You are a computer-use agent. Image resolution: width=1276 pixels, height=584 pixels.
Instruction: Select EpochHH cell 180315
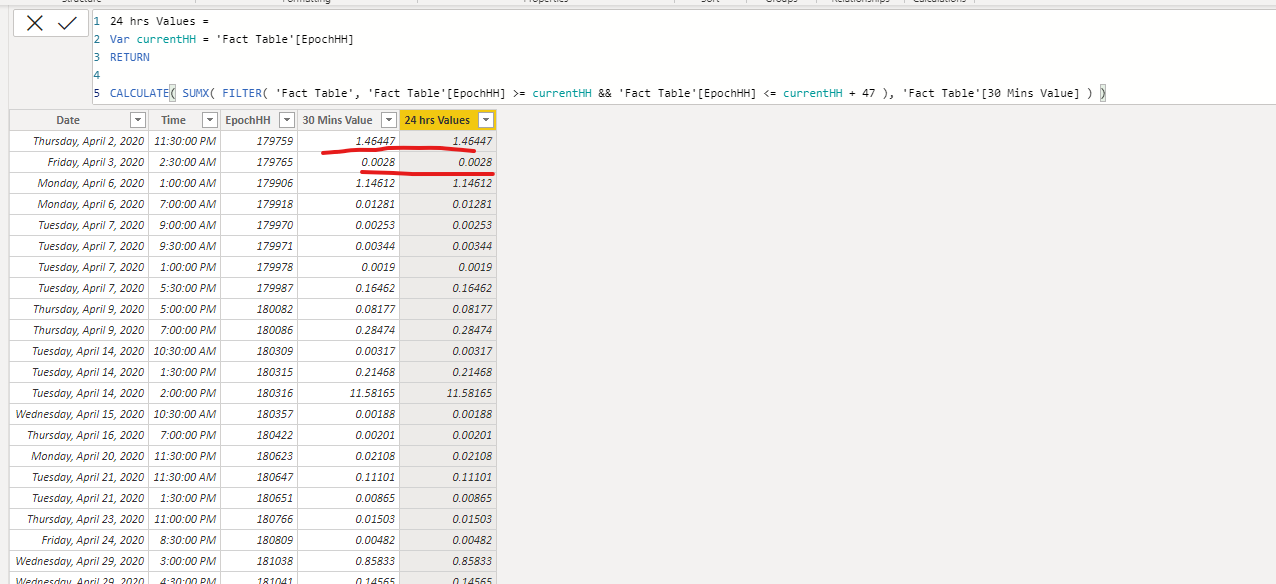click(x=258, y=372)
